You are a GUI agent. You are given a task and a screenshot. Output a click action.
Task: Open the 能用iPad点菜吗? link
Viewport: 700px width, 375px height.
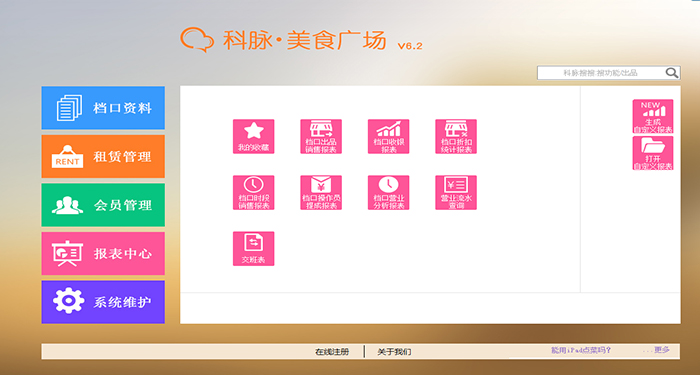581,350
